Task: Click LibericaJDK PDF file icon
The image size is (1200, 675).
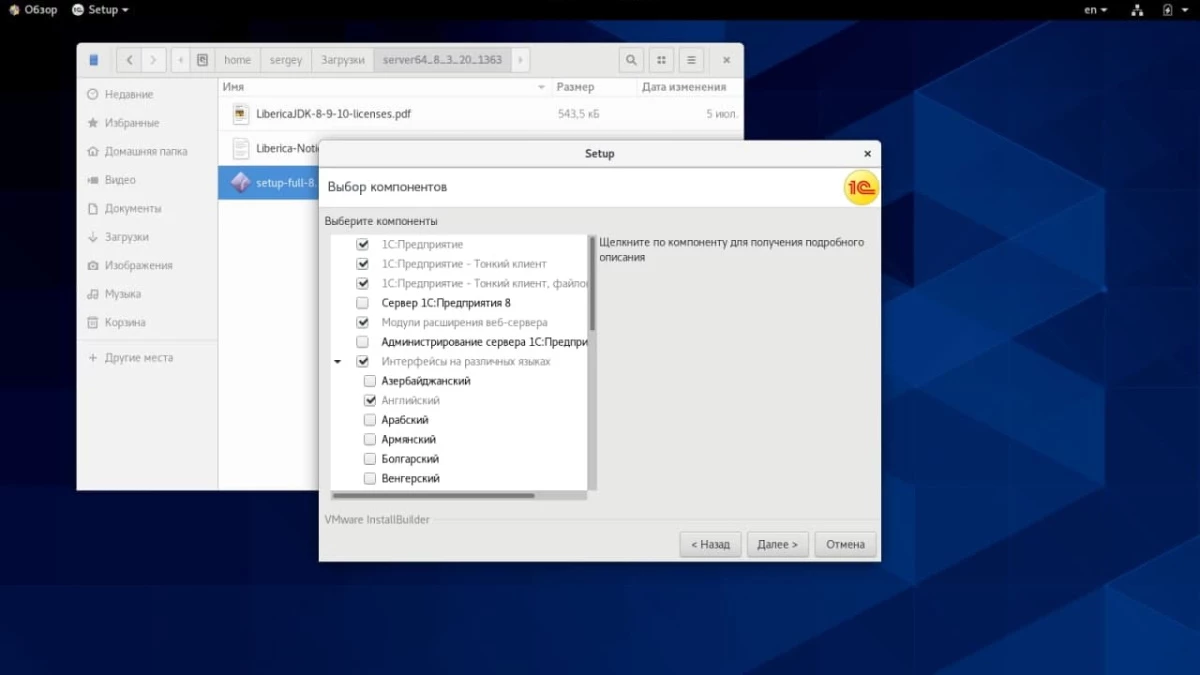Action: tap(240, 114)
